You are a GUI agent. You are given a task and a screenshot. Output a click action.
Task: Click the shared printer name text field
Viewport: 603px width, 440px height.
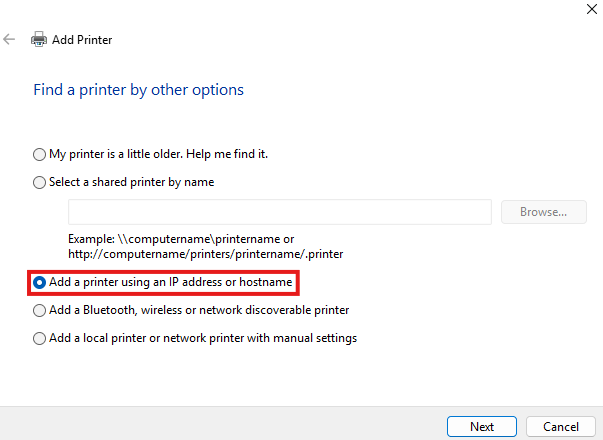(280, 212)
